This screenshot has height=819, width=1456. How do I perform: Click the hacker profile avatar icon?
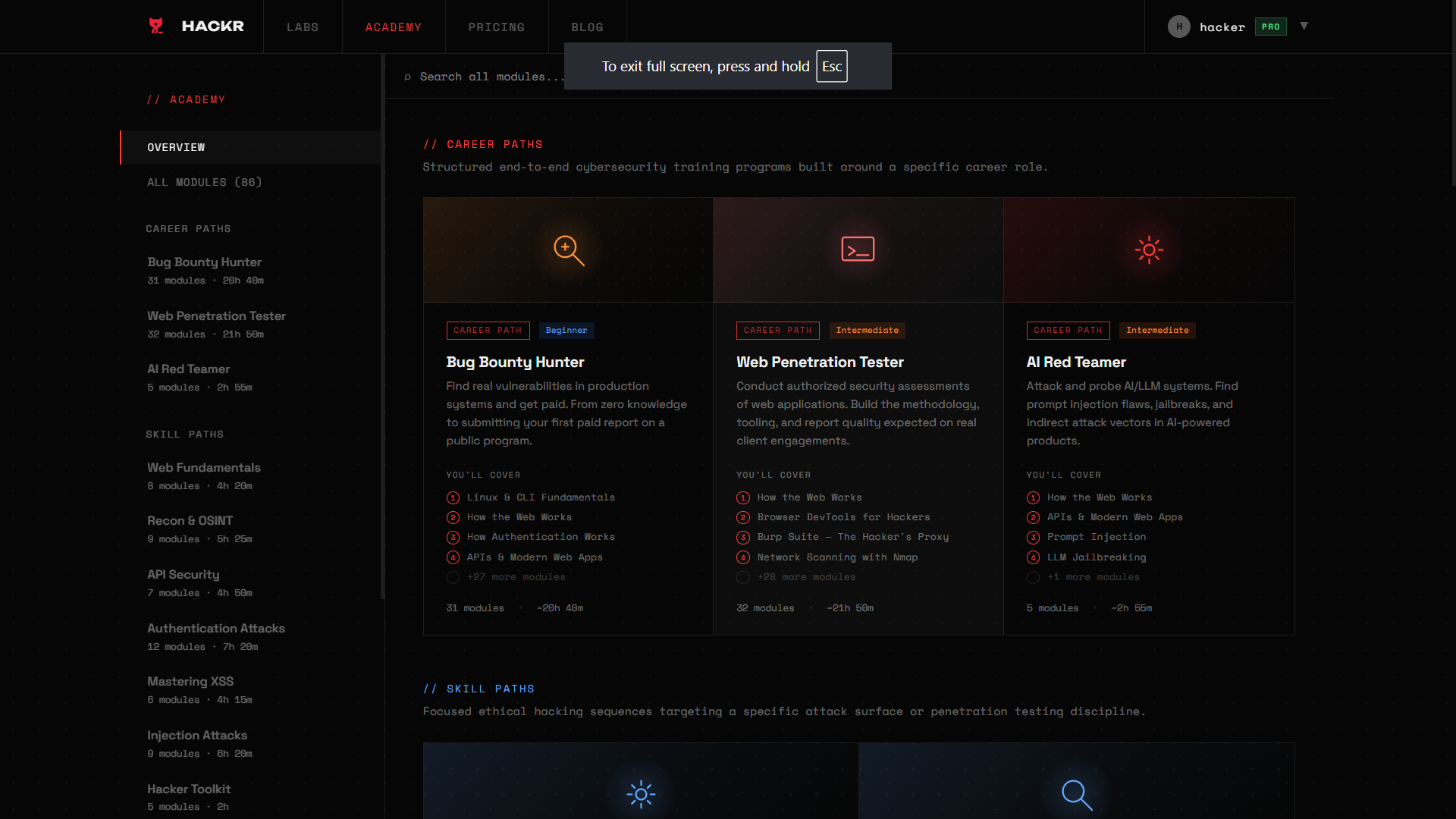(x=1178, y=27)
